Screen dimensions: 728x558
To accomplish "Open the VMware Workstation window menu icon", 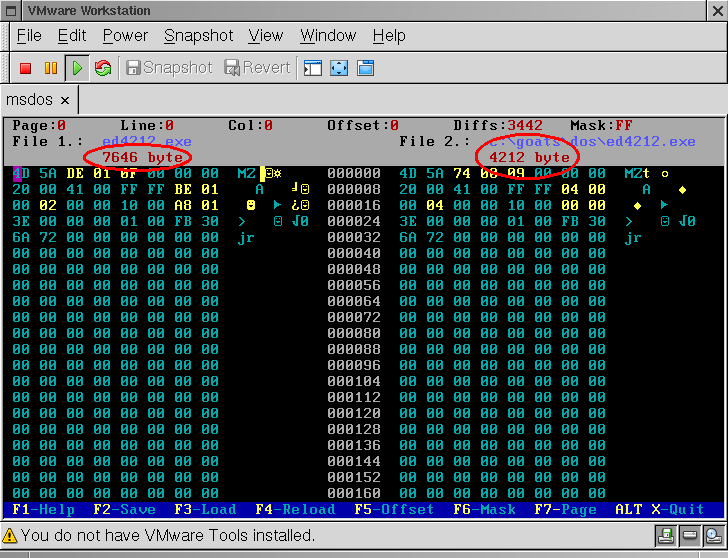I will coord(11,11).
